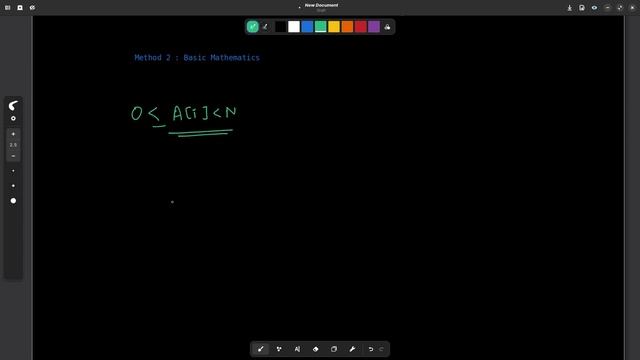Select the Typewriter text tool
The height and width of the screenshot is (360, 640).
click(297, 349)
